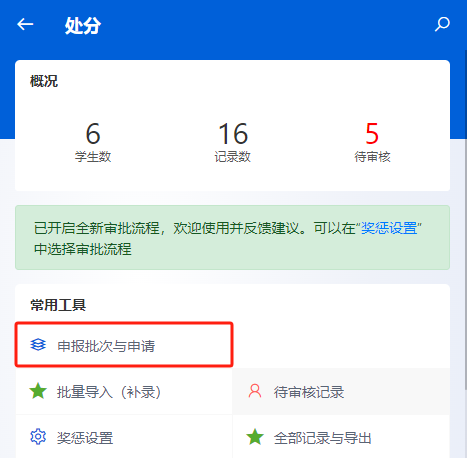This screenshot has width=467, height=458.
Task: Click the back arrow icon
Action: pyautogui.click(x=25, y=24)
